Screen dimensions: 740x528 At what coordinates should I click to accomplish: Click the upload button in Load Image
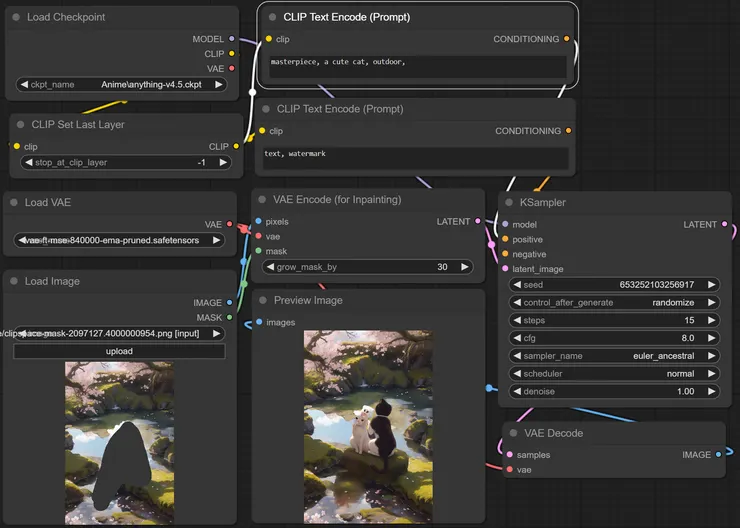[x=119, y=351]
